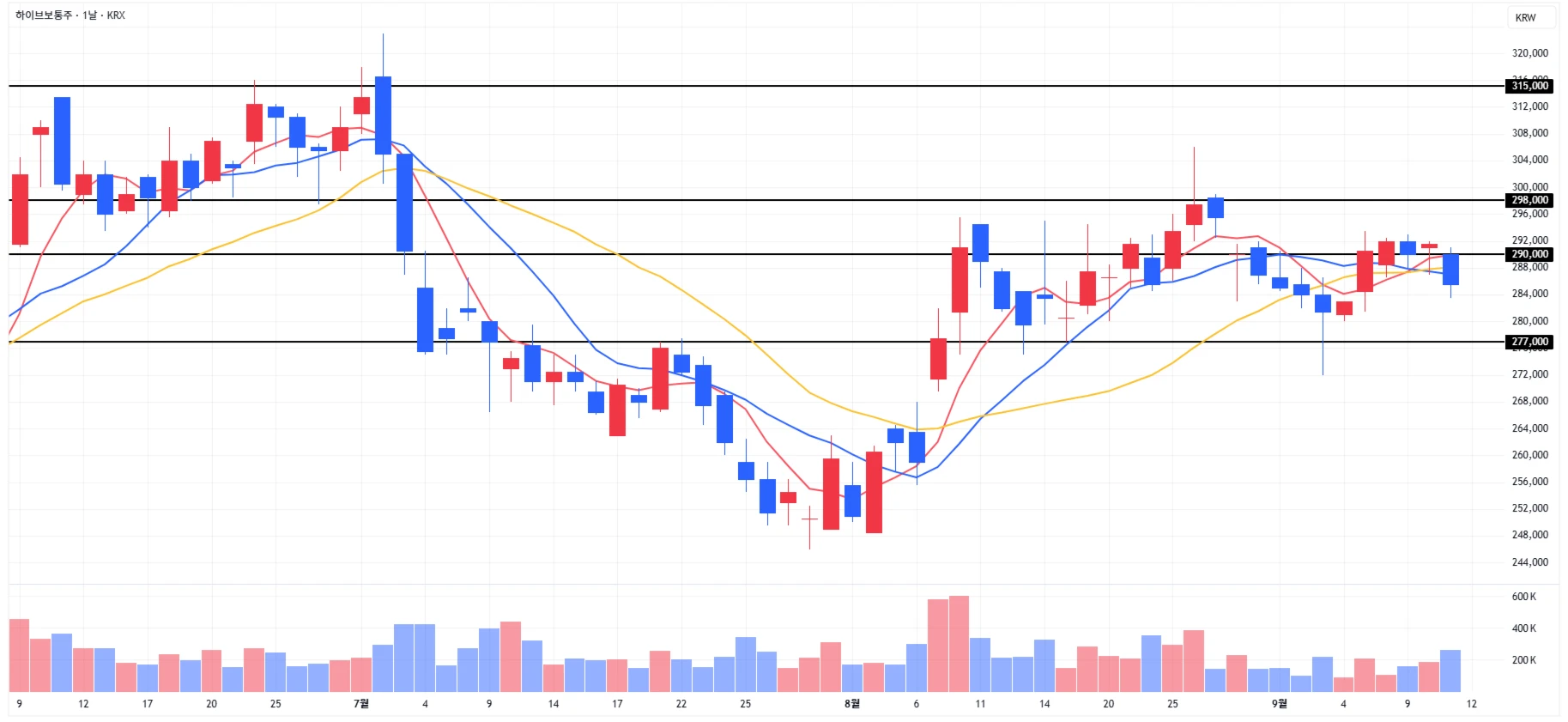This screenshot has width=1568, height=722.
Task: Select the rightmost blue candlestick
Action: click(x=1450, y=270)
